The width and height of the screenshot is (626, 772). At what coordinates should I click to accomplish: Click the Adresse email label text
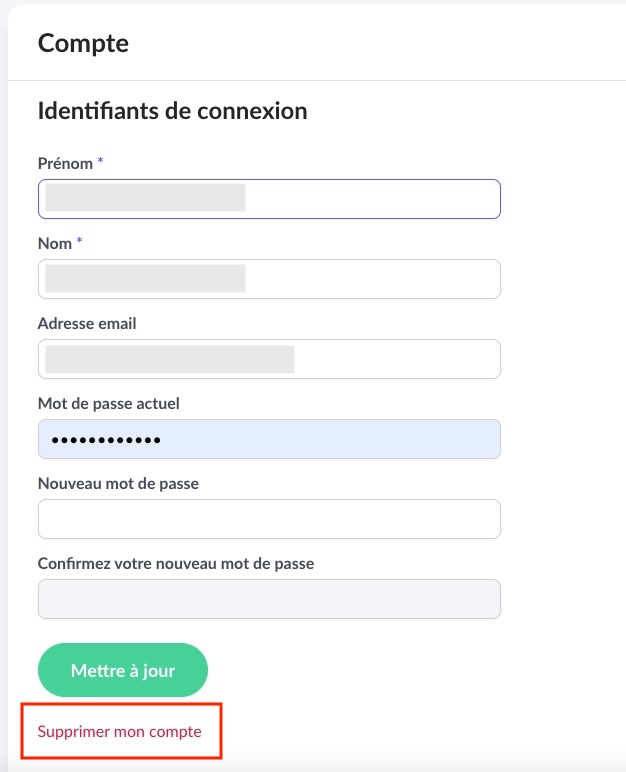click(x=87, y=323)
